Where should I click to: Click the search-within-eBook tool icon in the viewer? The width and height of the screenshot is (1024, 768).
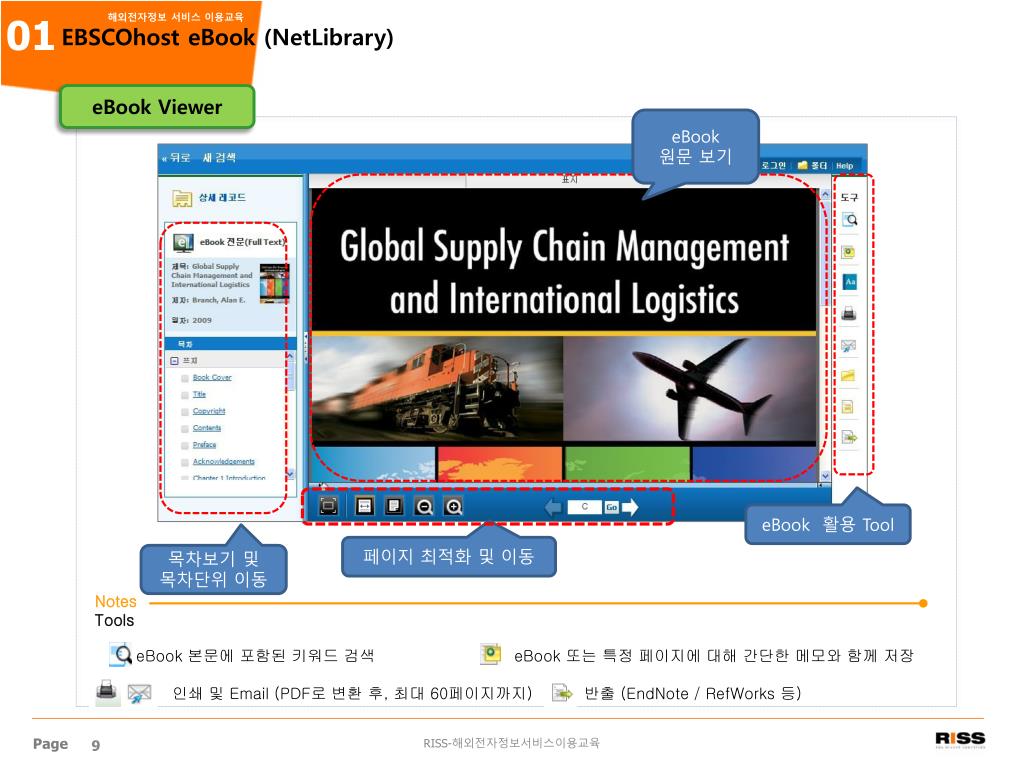(x=849, y=220)
